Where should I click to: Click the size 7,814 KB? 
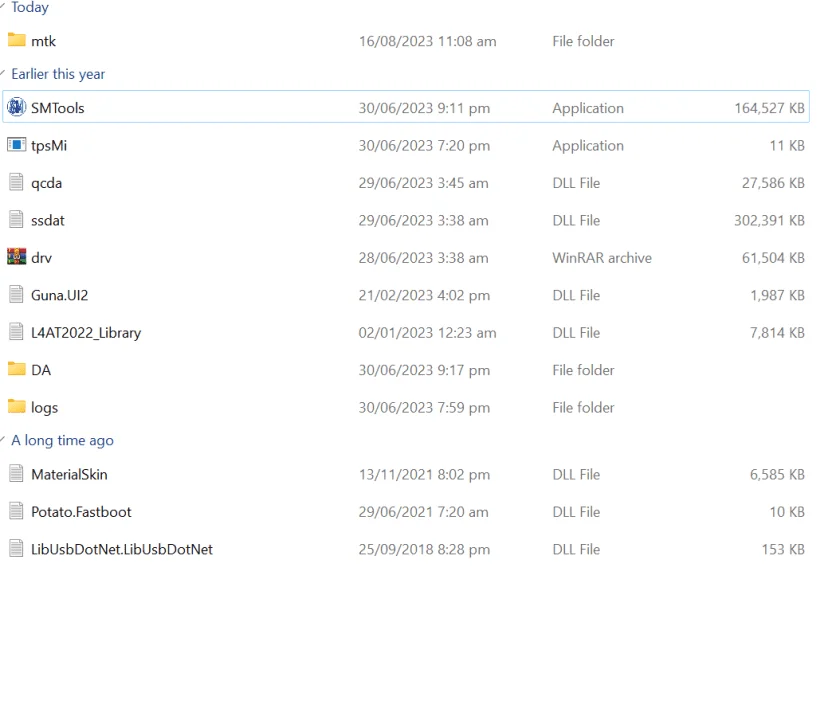coord(777,333)
